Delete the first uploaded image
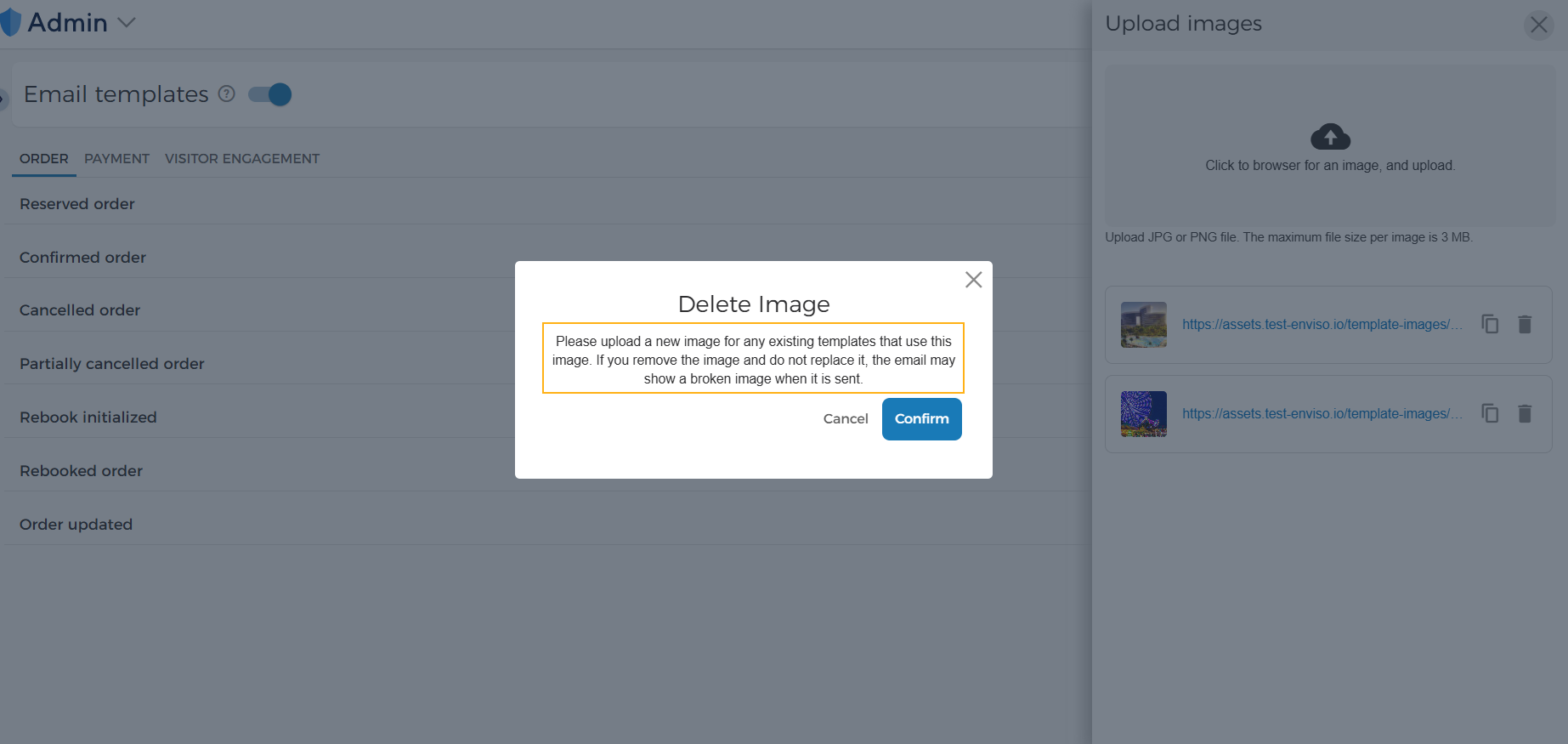The width and height of the screenshot is (1568, 744). (x=1525, y=324)
